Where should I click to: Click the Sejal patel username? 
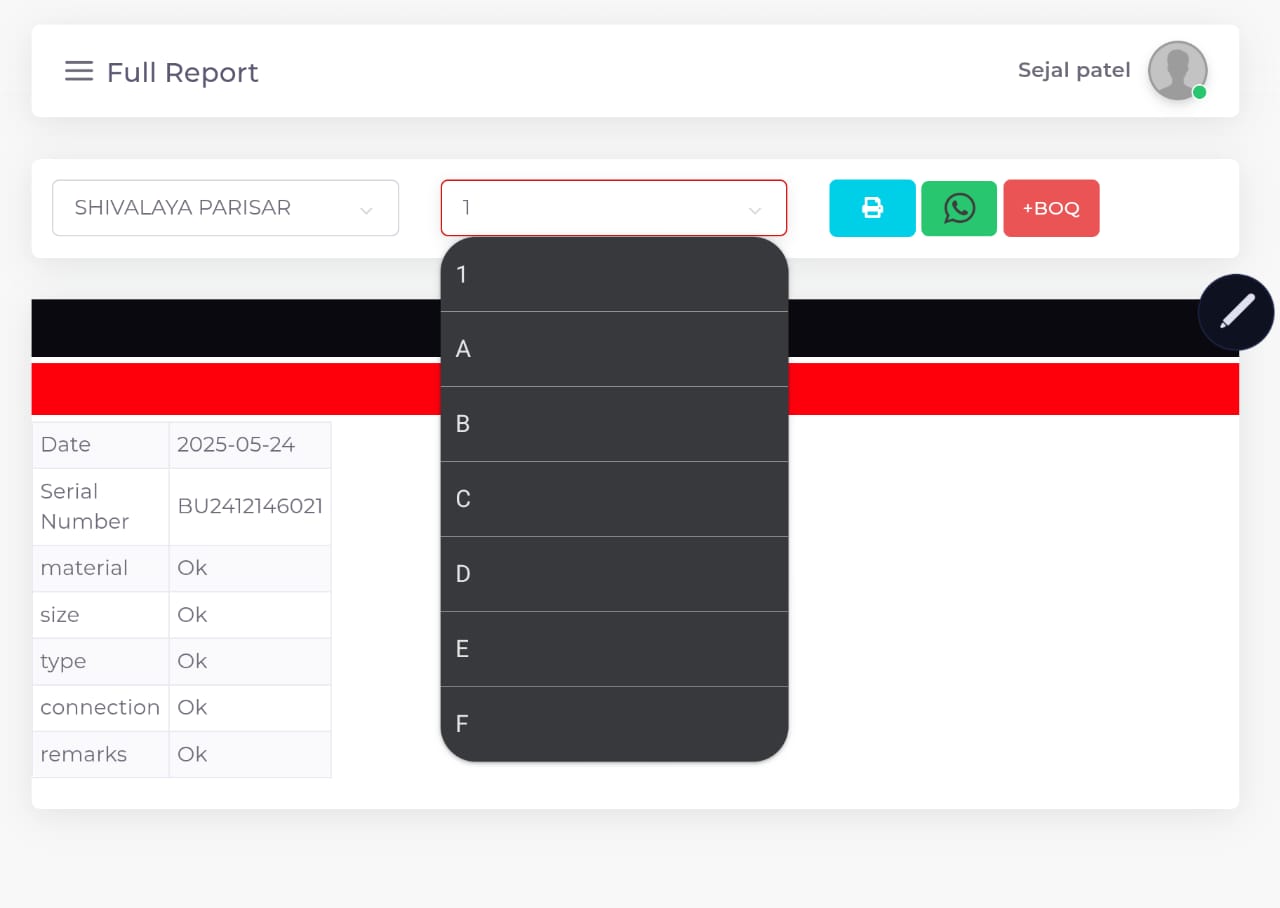pyautogui.click(x=1073, y=70)
